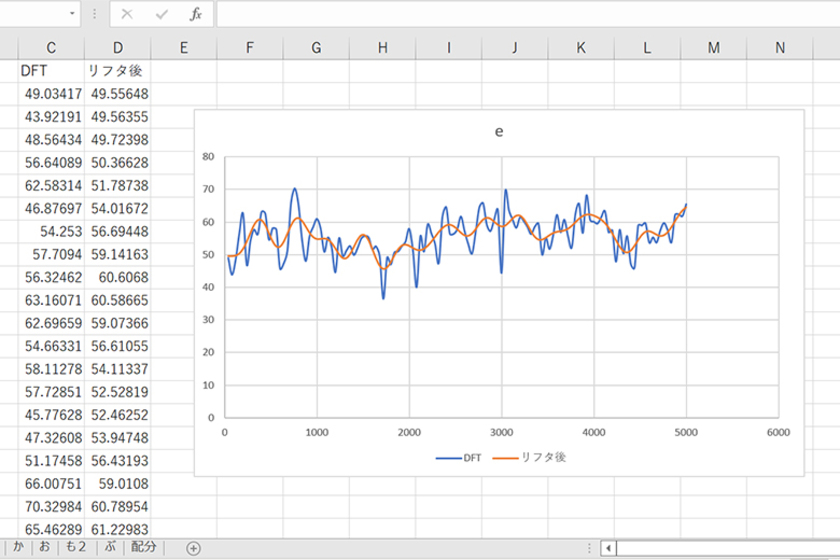Open the Name Box dropdown arrow
The image size is (840, 560).
pyautogui.click(x=73, y=14)
